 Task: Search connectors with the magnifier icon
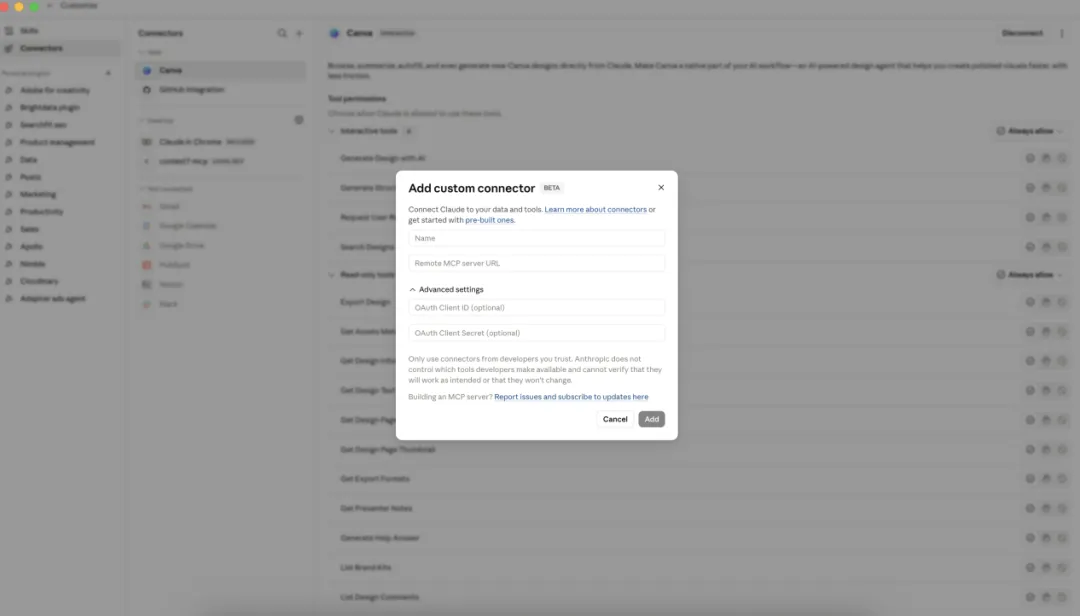pyautogui.click(x=282, y=33)
